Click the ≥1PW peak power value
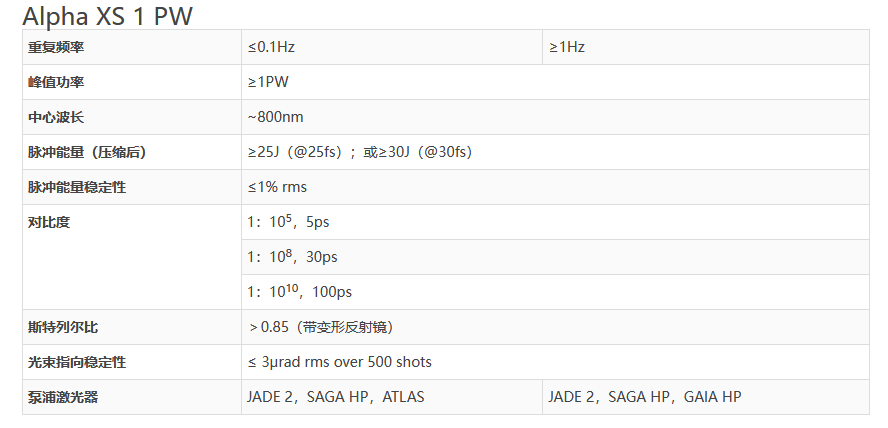The width and height of the screenshot is (888, 428). [268, 82]
